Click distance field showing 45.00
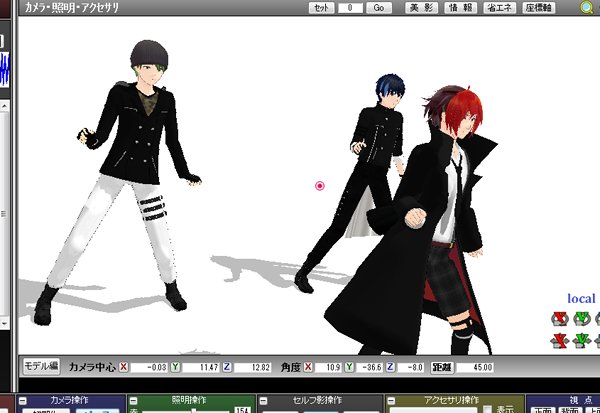Screen dimensions: 600x413 click(474, 367)
